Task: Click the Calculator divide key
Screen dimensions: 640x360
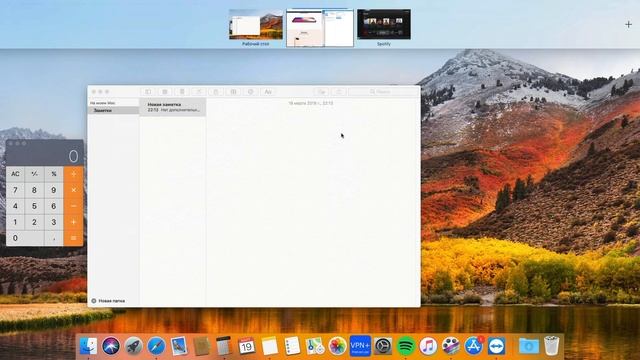Action: (73, 174)
